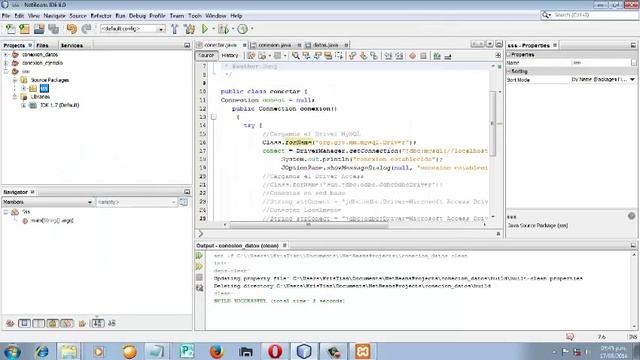Toggle Sort by Name in Navigator
640x360 pixels.
(98, 323)
